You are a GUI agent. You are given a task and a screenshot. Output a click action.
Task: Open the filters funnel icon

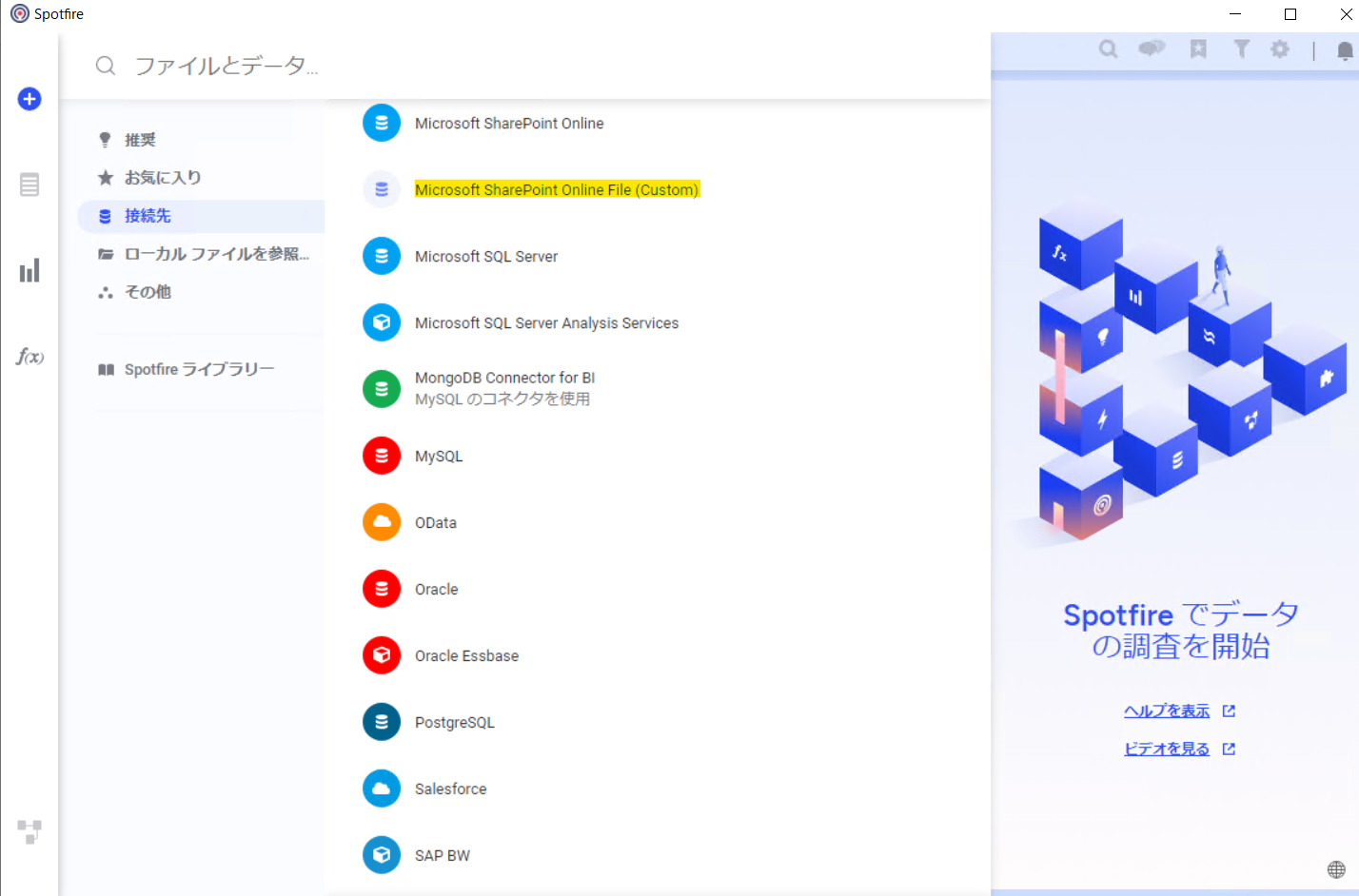tap(1241, 49)
